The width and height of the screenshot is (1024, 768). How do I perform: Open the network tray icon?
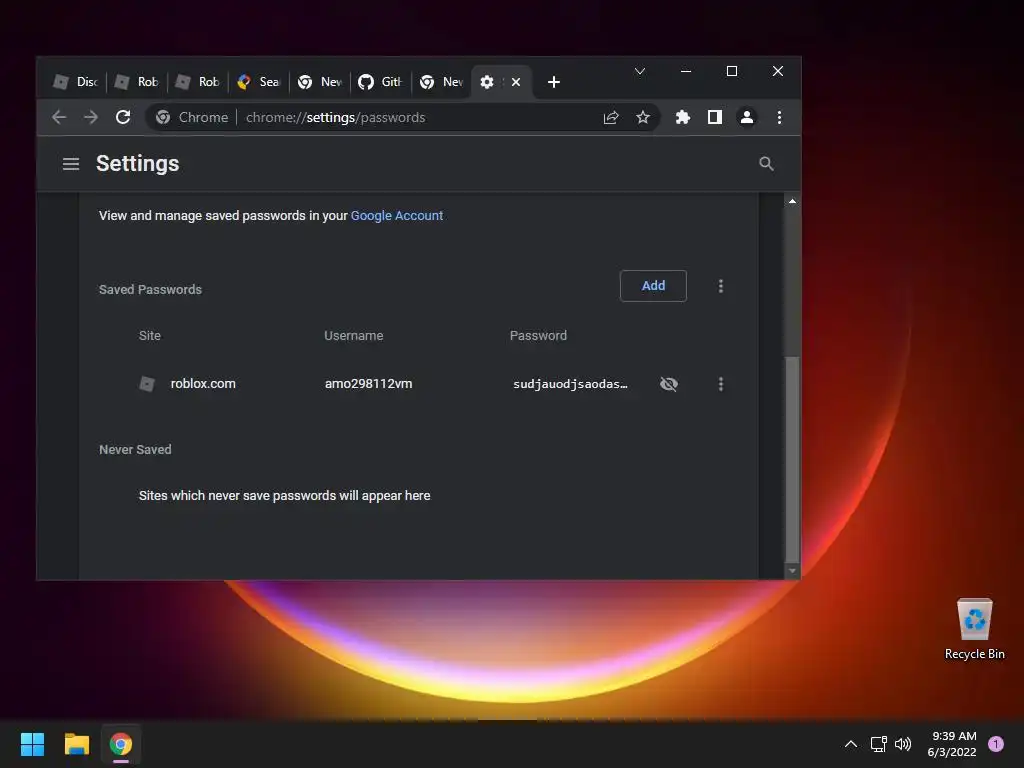[x=878, y=744]
